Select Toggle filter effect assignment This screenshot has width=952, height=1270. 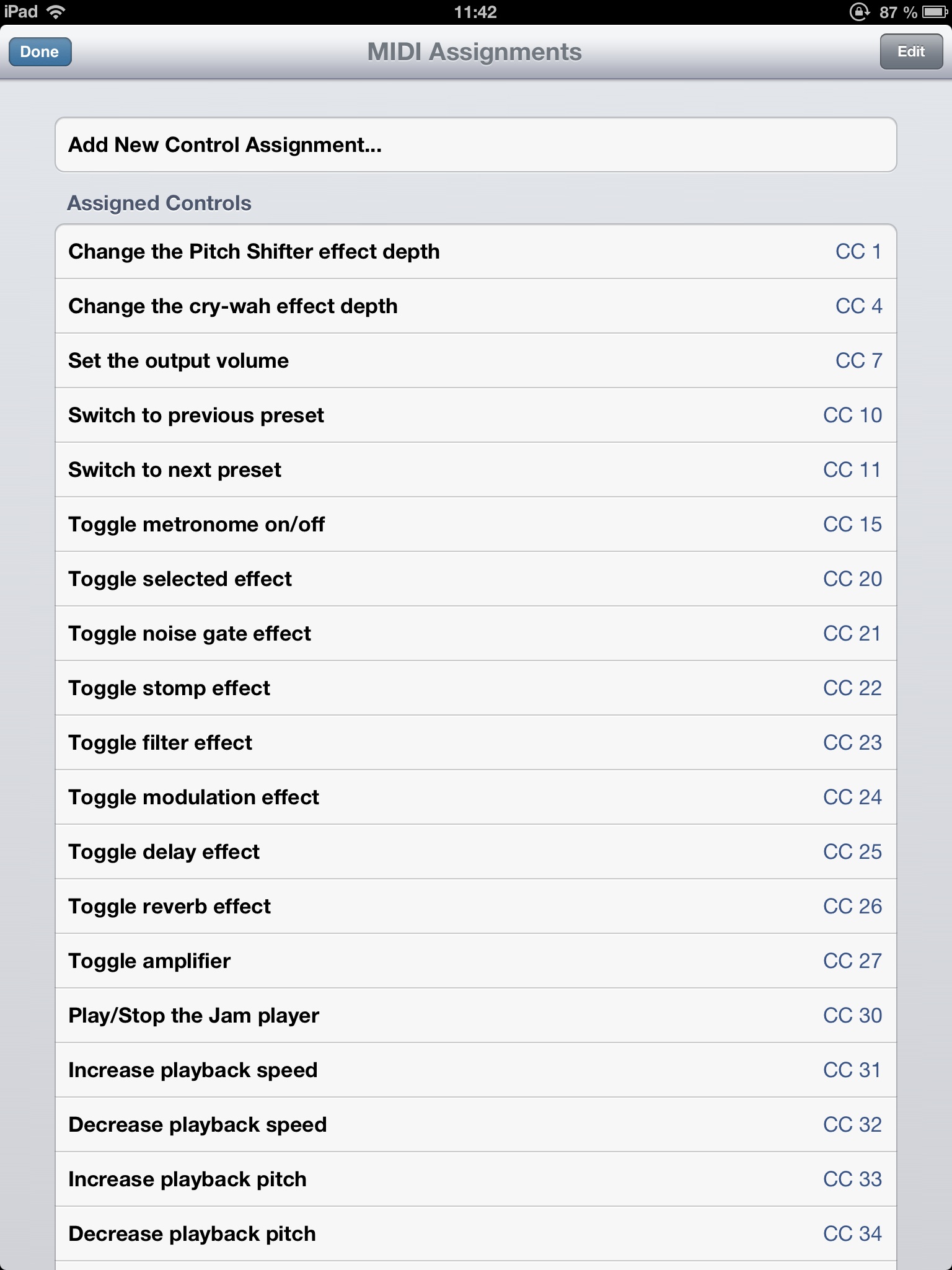point(475,742)
